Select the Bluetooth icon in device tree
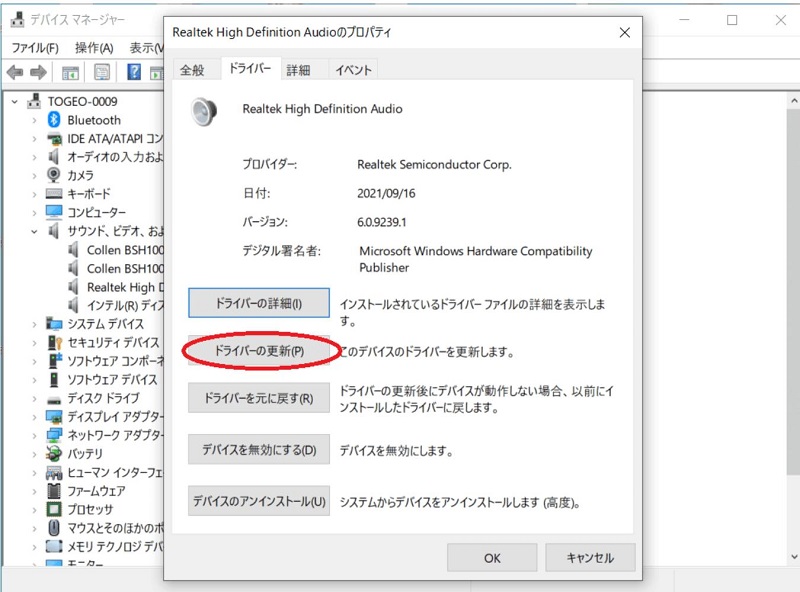800x592 pixels. click(54, 120)
